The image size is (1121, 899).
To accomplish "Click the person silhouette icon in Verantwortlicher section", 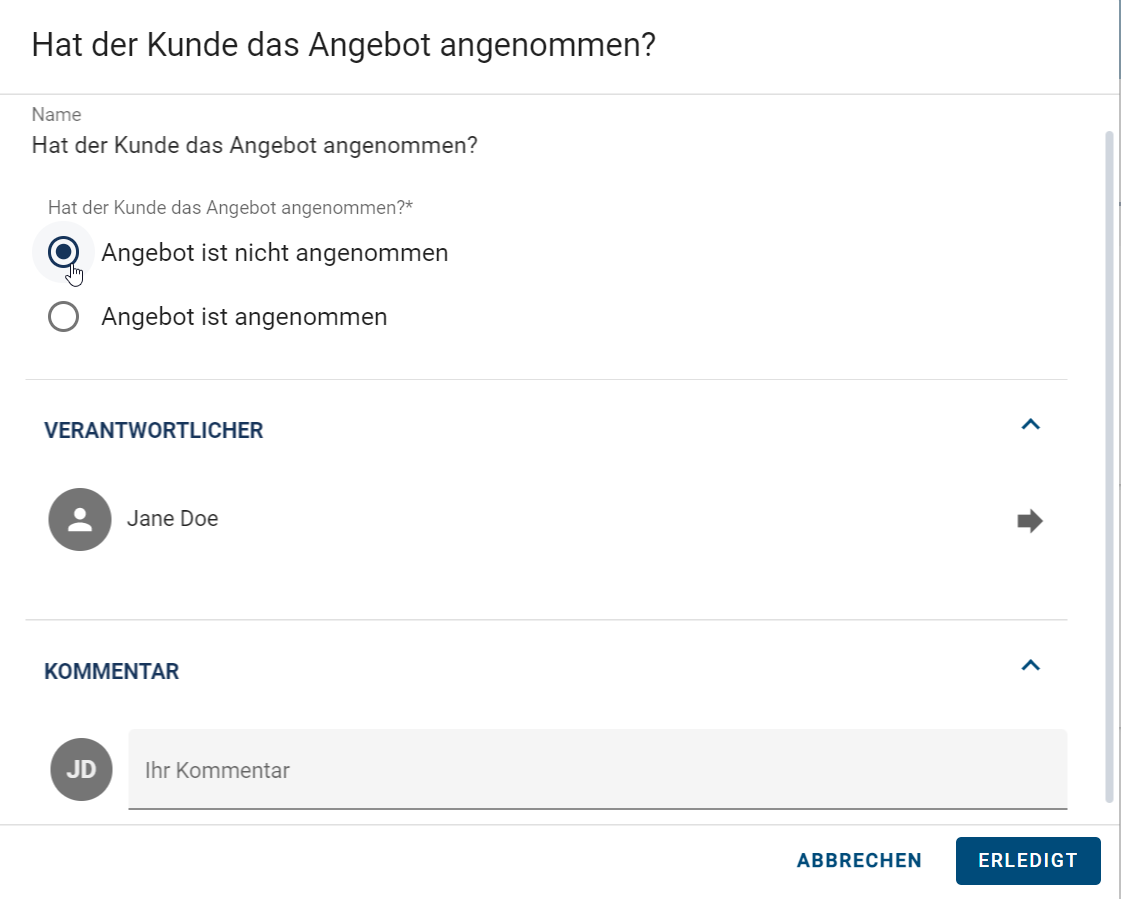I will pos(80,520).
